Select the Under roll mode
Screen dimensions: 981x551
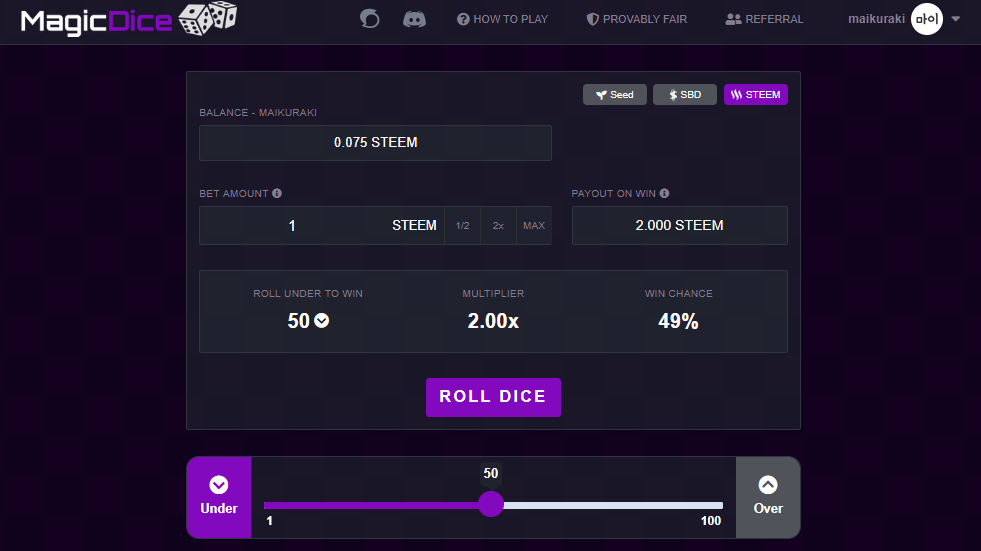(219, 497)
